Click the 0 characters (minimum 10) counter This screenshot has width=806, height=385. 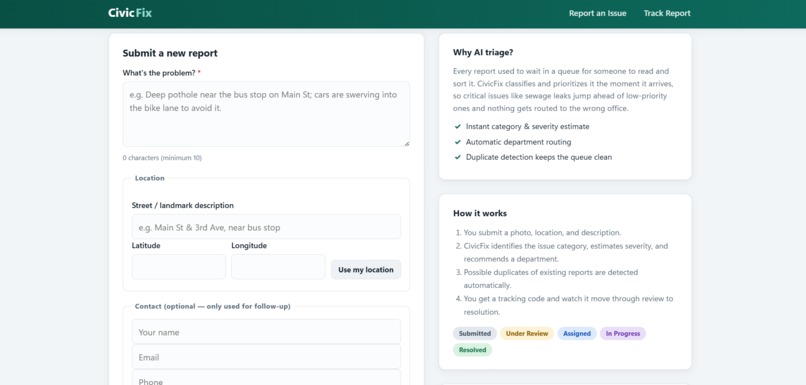point(162,158)
